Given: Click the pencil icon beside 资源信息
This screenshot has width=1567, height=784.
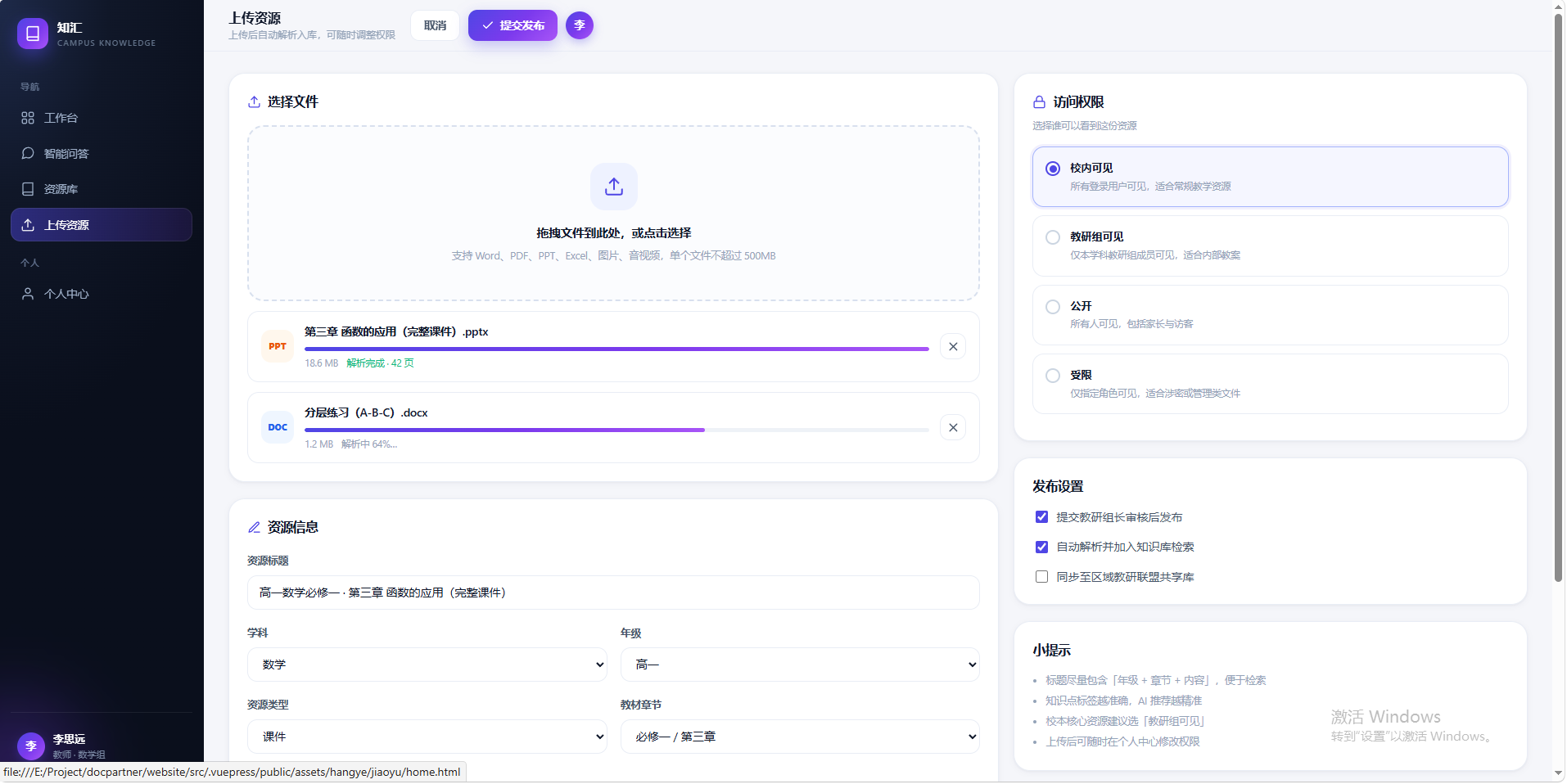Looking at the screenshot, I should (254, 527).
